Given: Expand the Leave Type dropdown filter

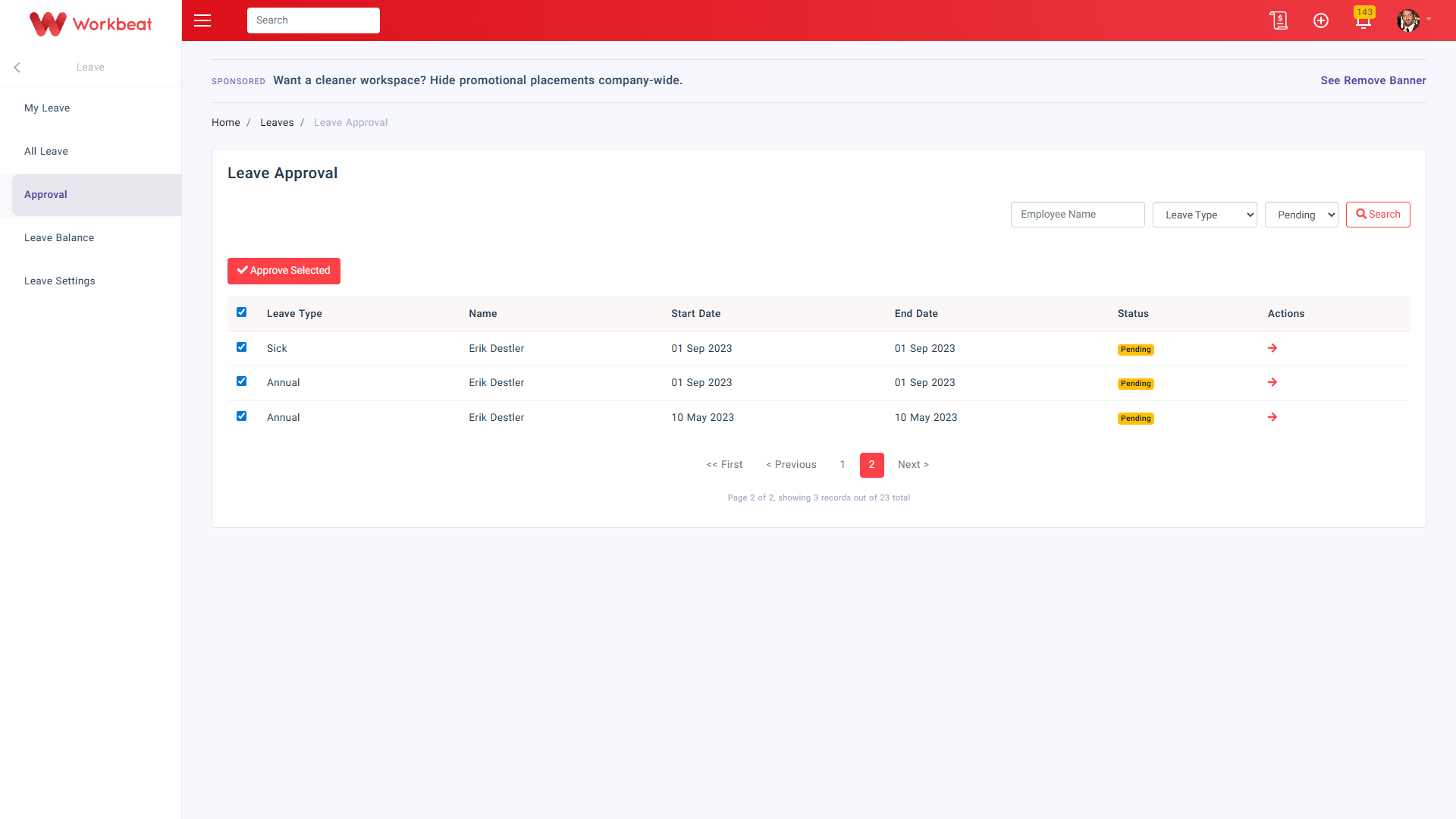Looking at the screenshot, I should pos(1204,215).
